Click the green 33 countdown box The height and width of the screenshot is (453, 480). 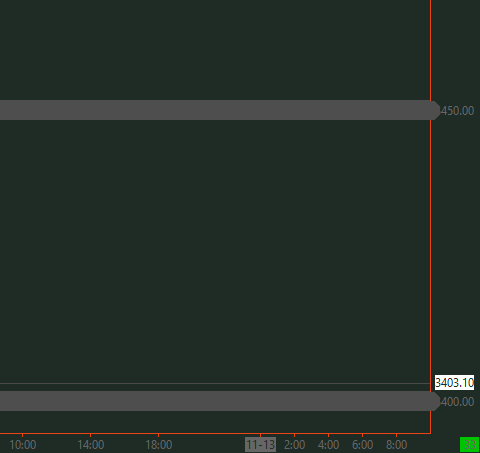coord(469,445)
